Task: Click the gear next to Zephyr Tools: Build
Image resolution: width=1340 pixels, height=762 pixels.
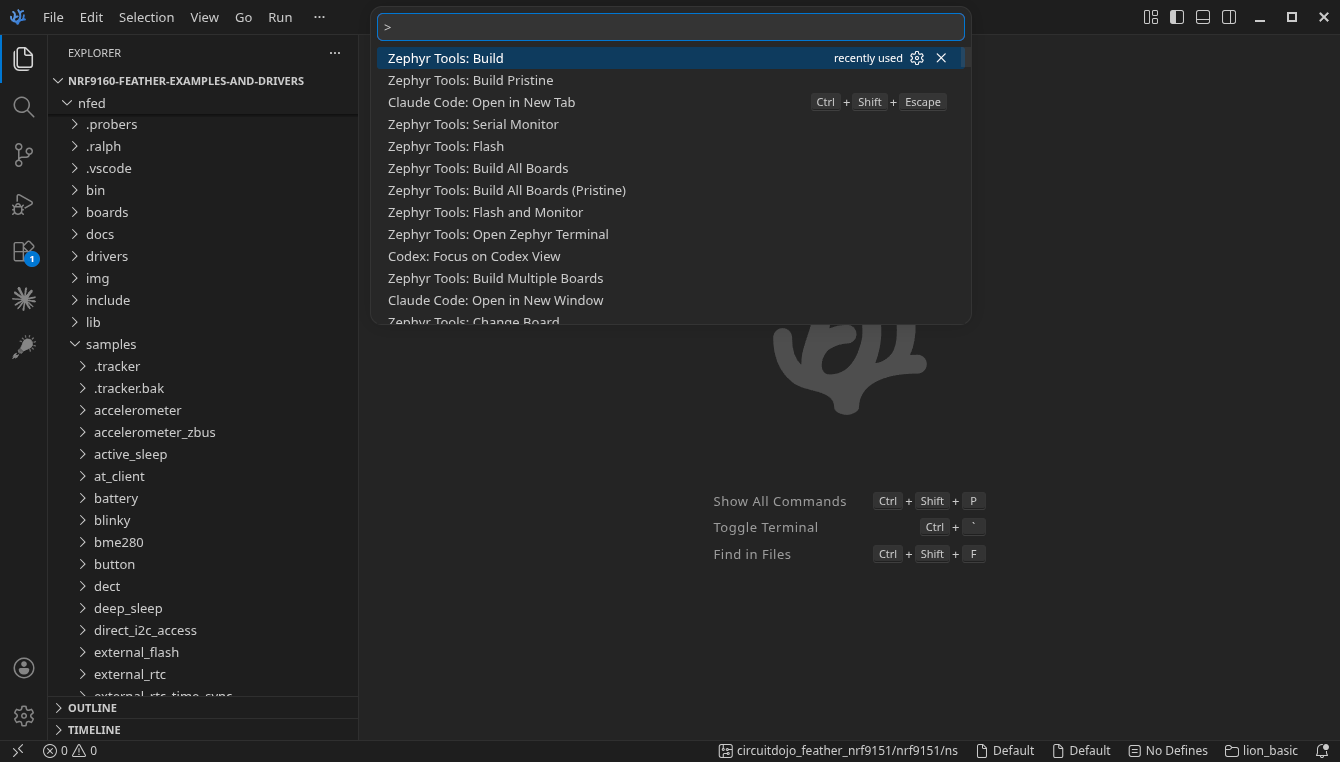Action: click(x=917, y=58)
